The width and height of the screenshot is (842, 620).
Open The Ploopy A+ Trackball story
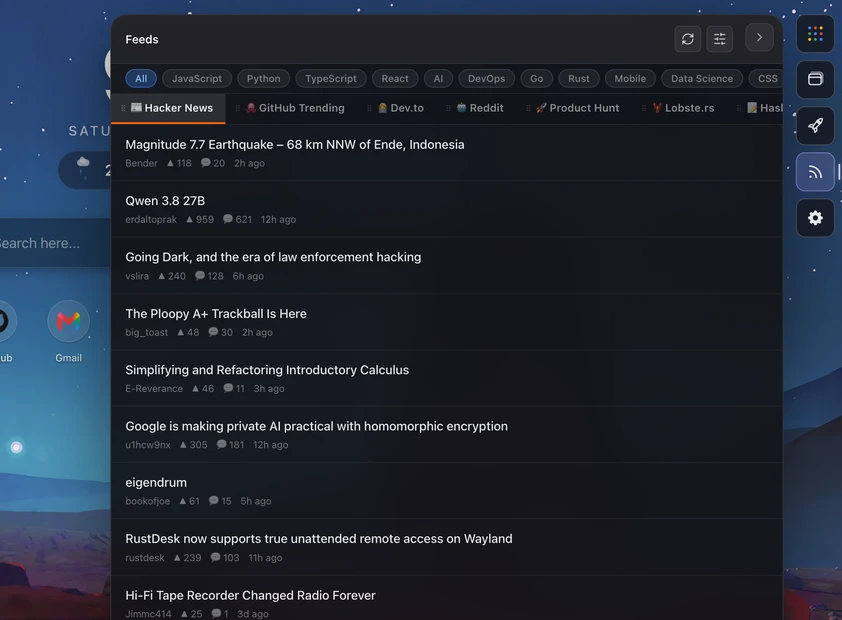[x=216, y=313]
